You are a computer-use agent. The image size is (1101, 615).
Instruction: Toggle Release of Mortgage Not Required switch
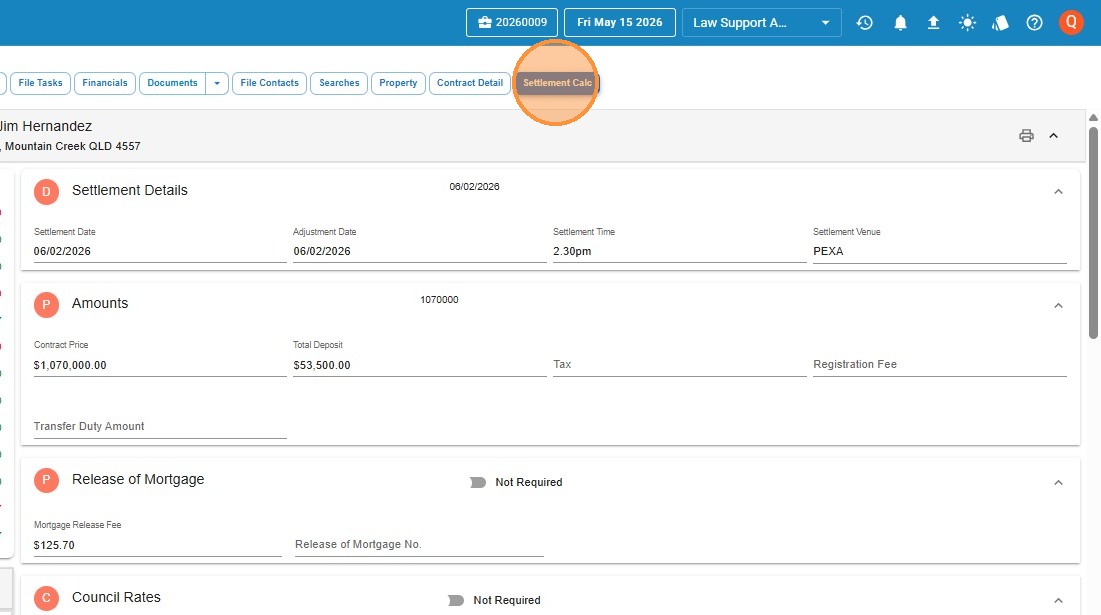click(477, 482)
